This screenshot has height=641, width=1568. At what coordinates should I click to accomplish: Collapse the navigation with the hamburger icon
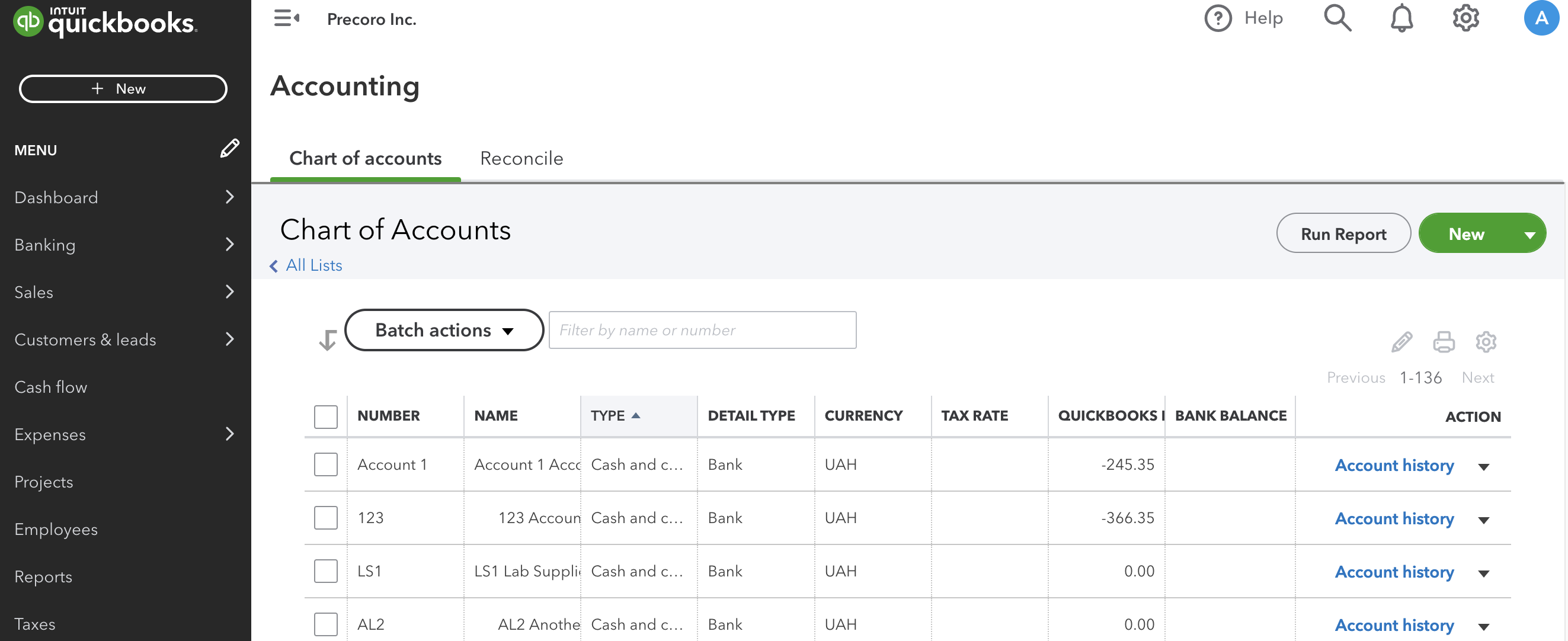286,18
